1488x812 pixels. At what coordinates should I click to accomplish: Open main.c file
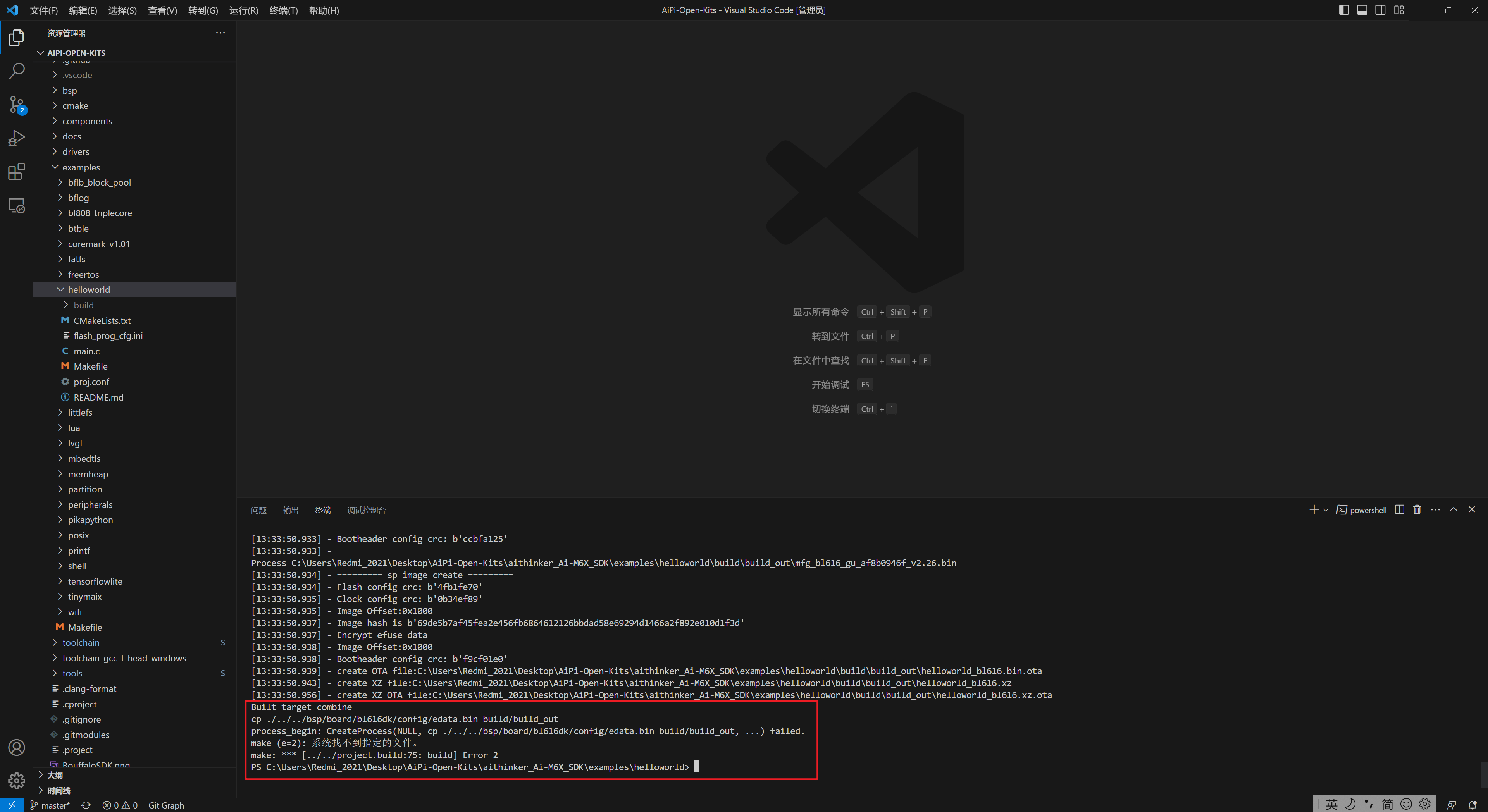134,351
